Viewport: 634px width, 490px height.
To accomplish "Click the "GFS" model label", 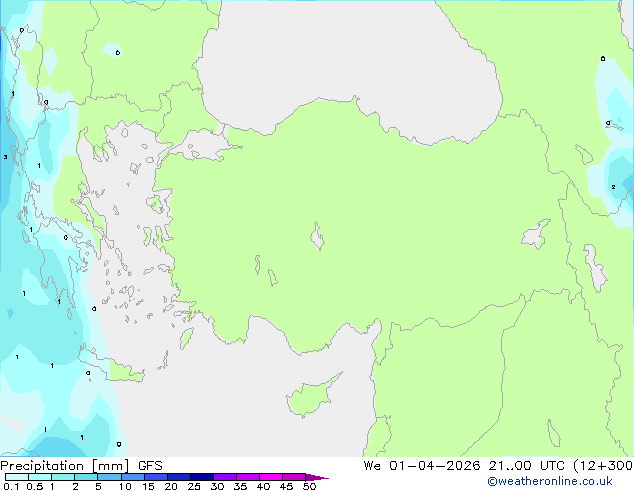I will [150, 466].
